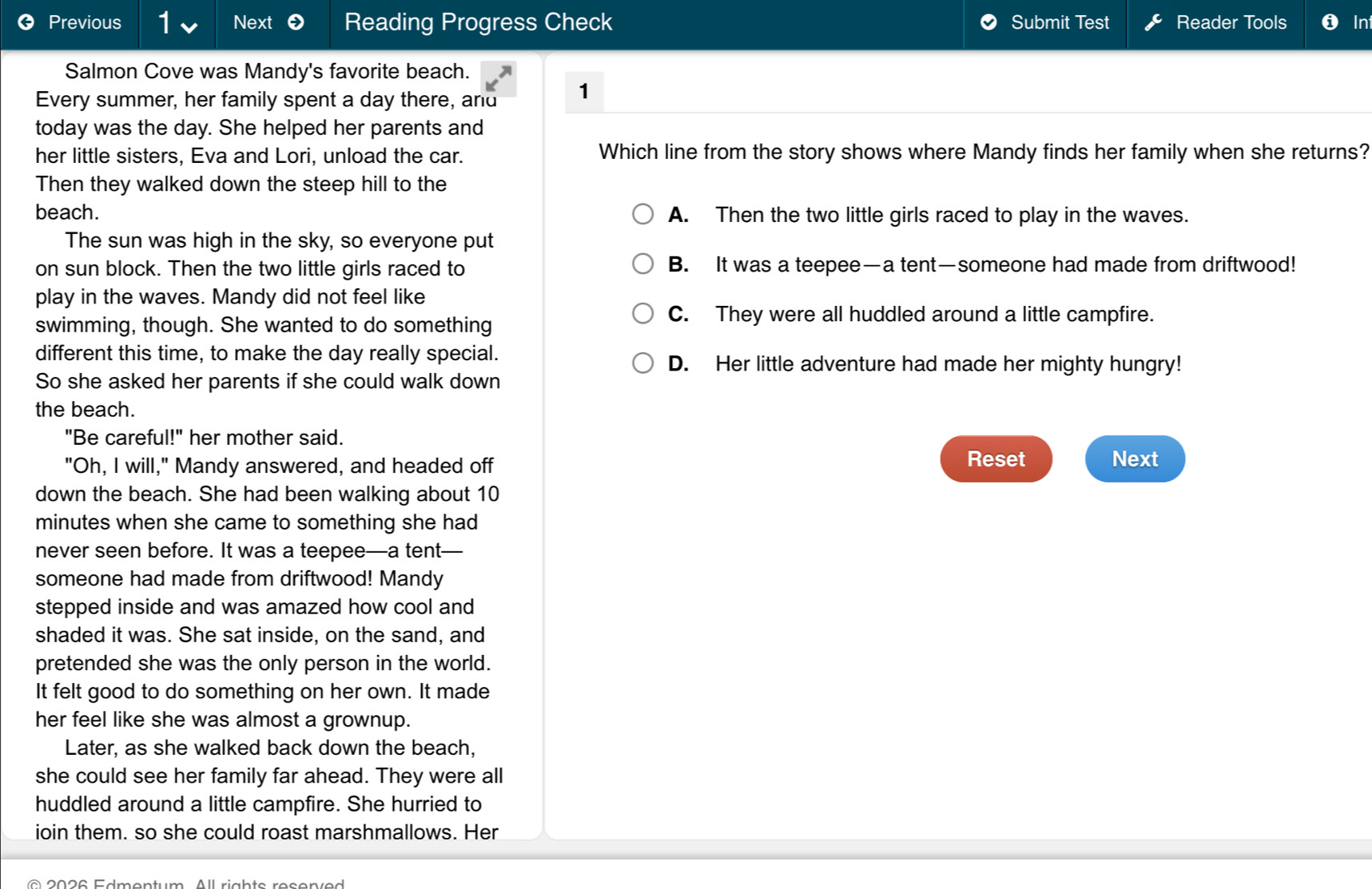Click the Next arrow icon in header
The width and height of the screenshot is (1372, 889).
[x=296, y=22]
